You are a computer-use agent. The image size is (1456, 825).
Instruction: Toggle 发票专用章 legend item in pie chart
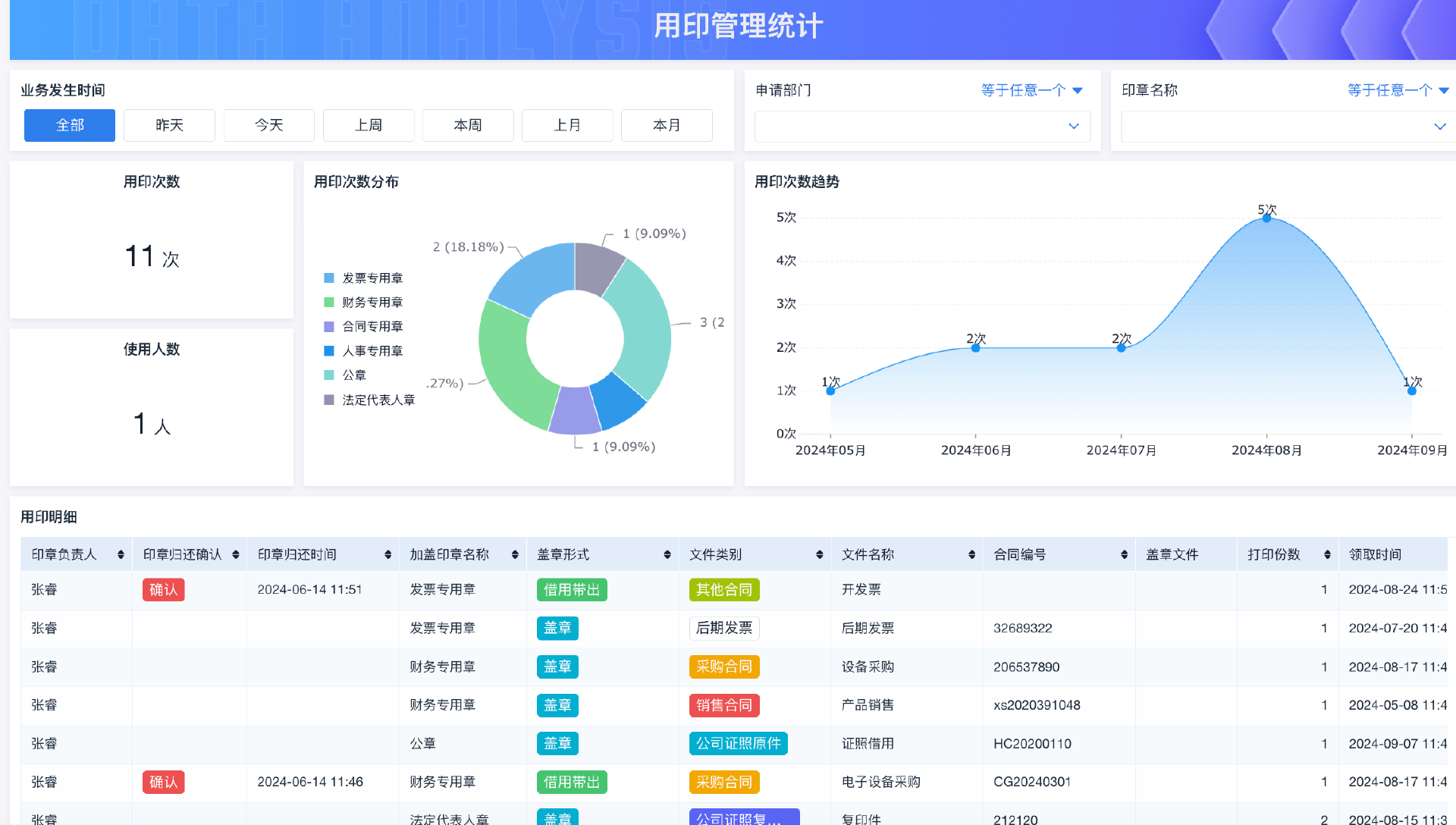(372, 278)
